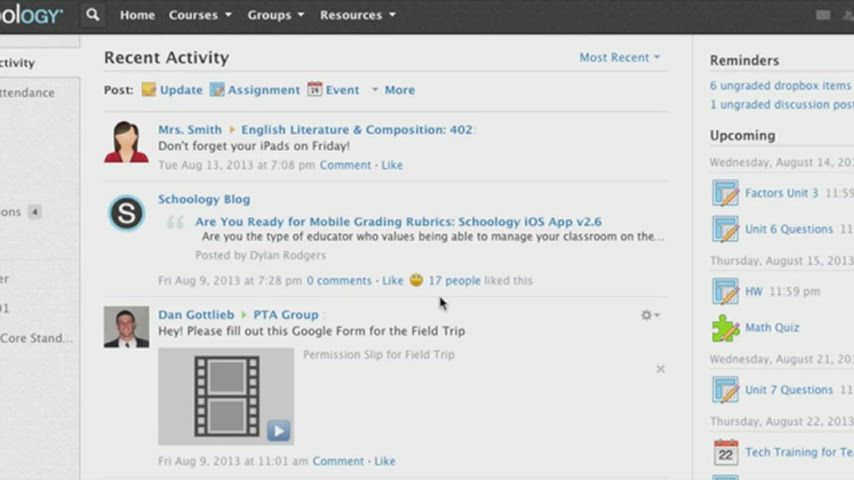Go to the Home page
Viewport: 854px width, 480px height.
click(x=137, y=15)
